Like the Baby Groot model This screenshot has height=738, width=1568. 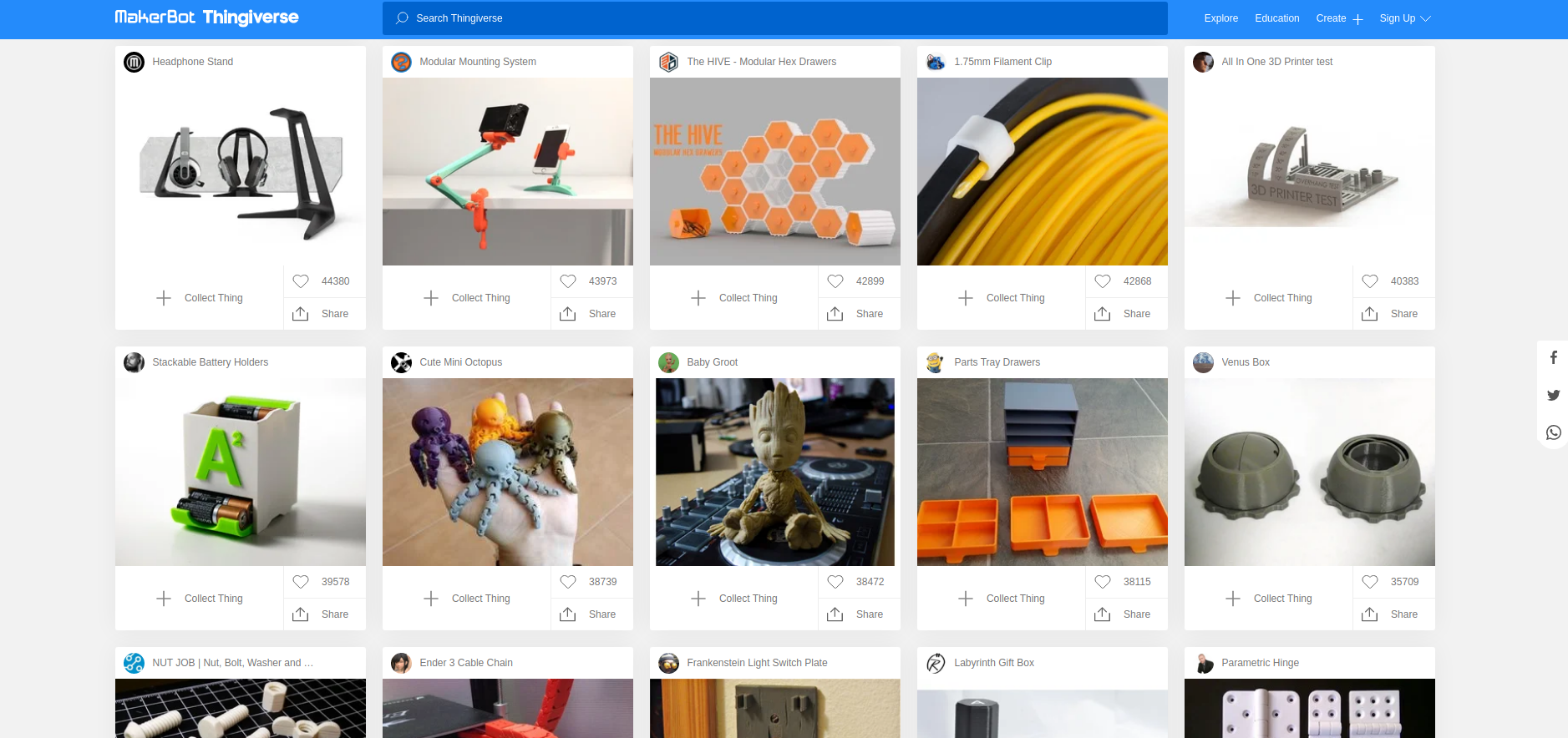pyautogui.click(x=835, y=582)
